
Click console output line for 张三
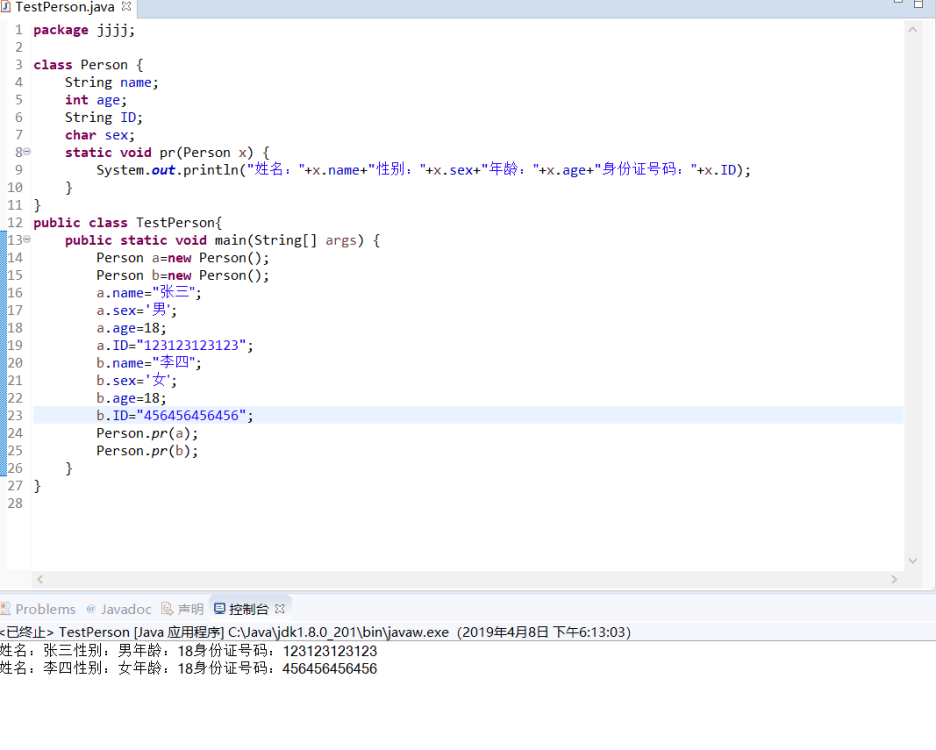(189, 651)
